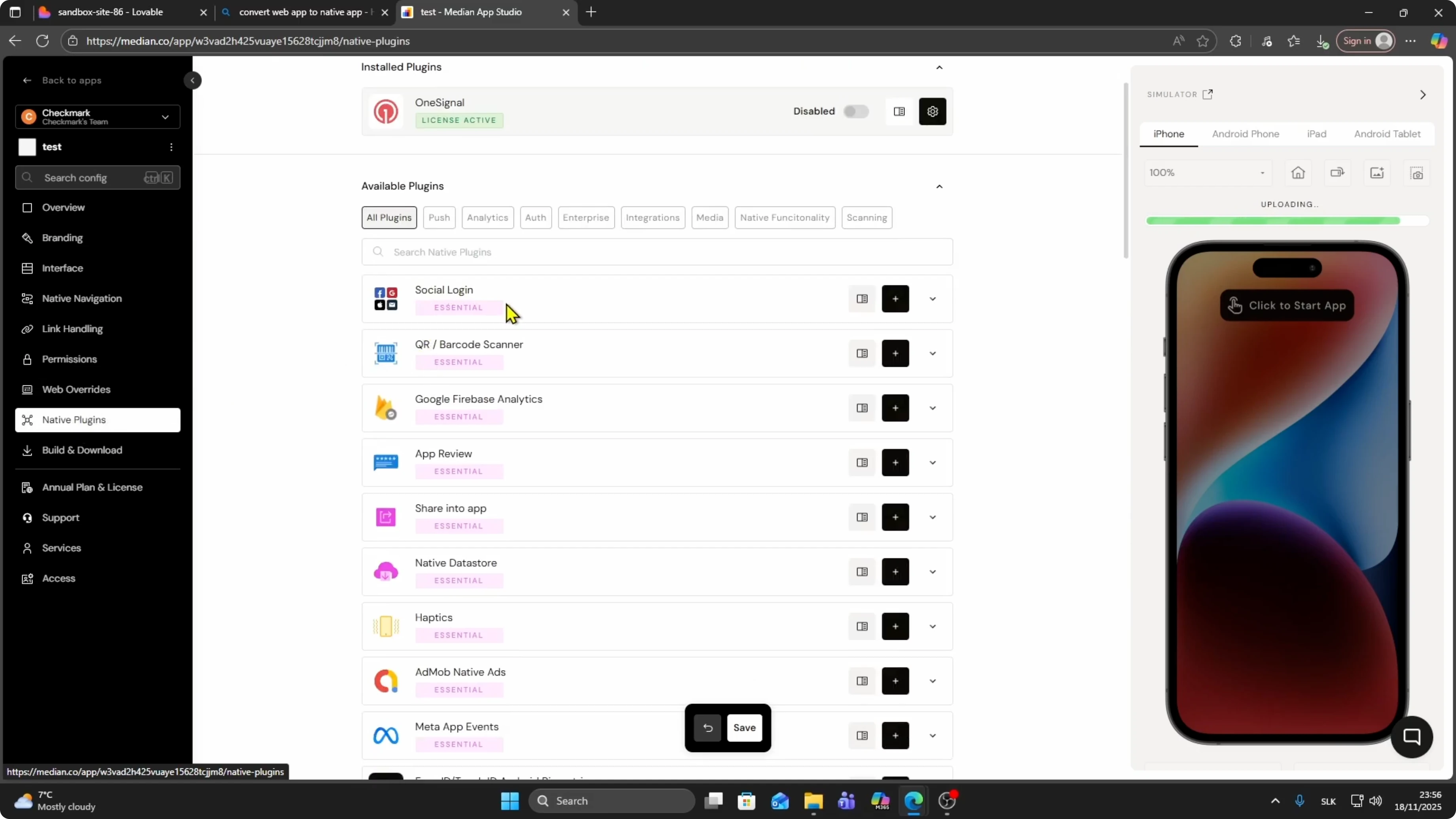Add the Meta App Events plugin

(895, 736)
